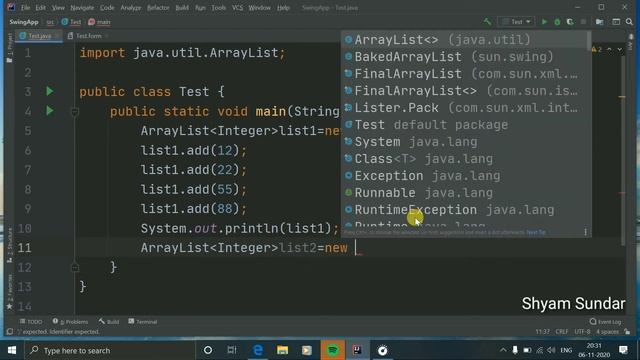The image size is (640, 360).
Task: Click the window layout icon beside search
Action: (x=616, y=22)
